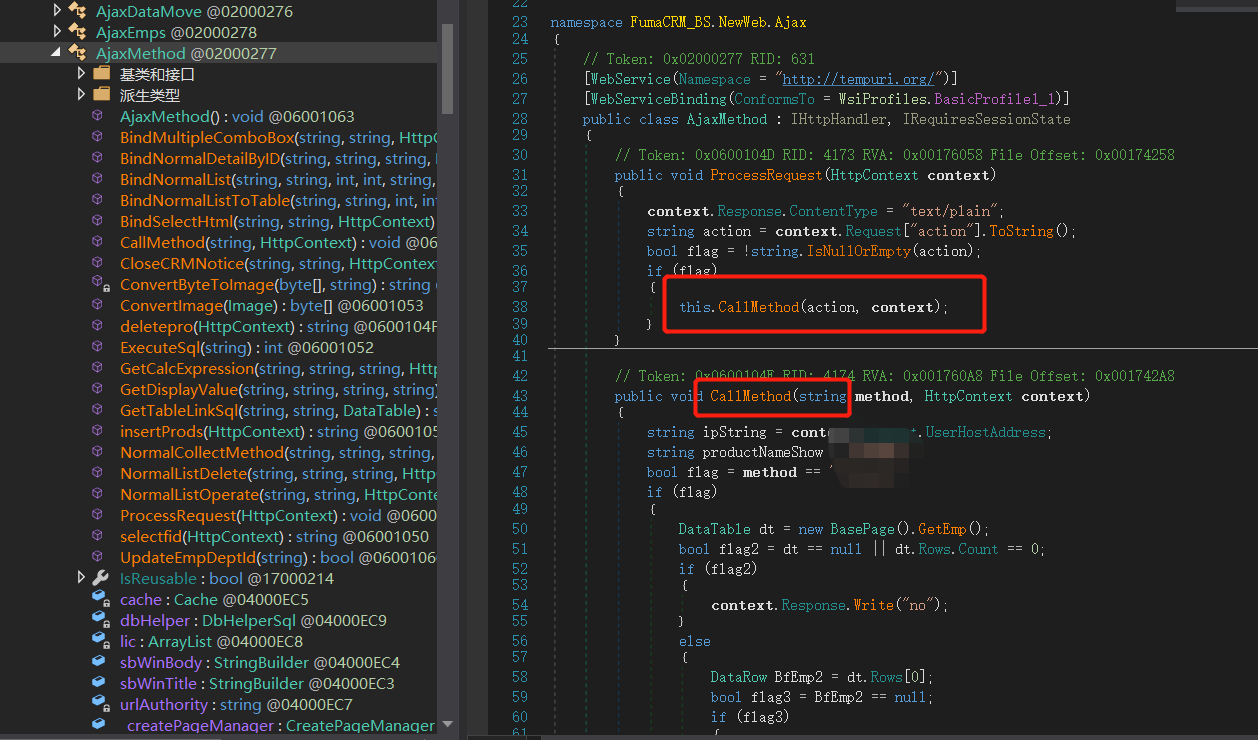
Task: Click the tree panel scroll-down arrow
Action: click(447, 724)
